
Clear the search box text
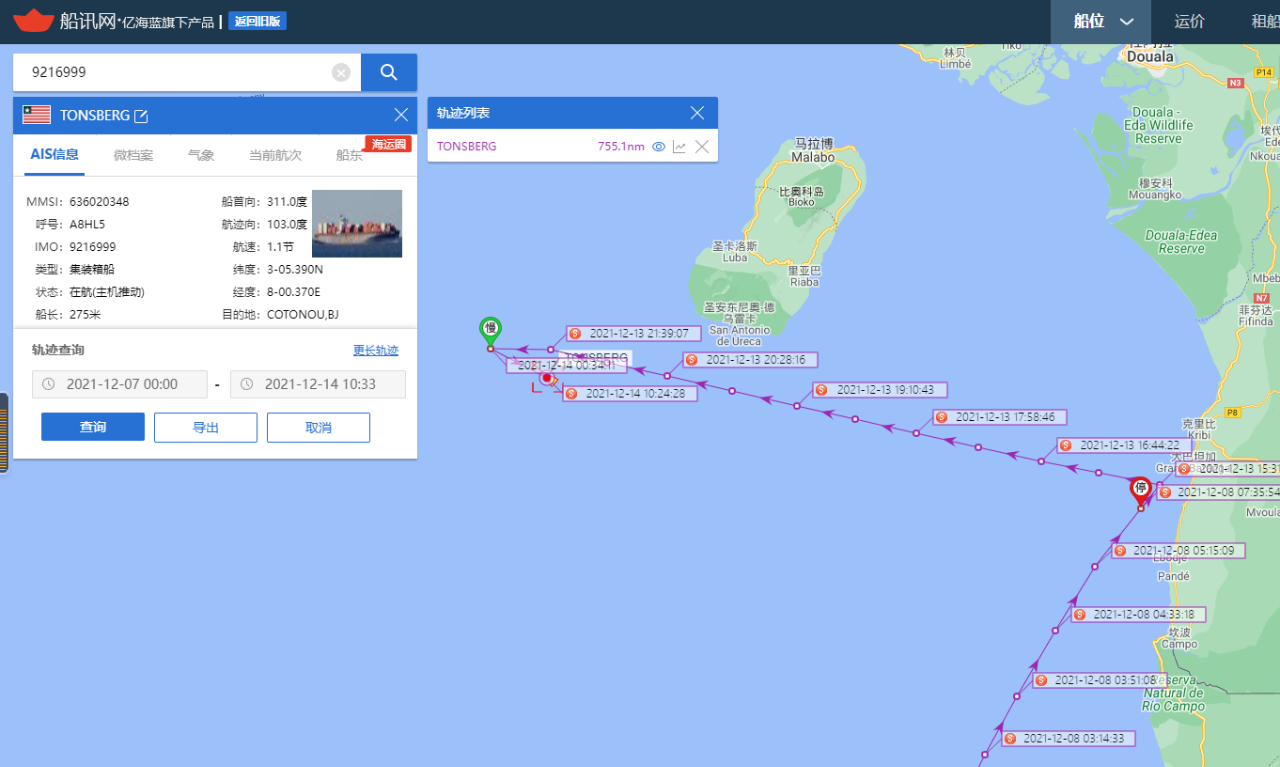click(x=341, y=73)
